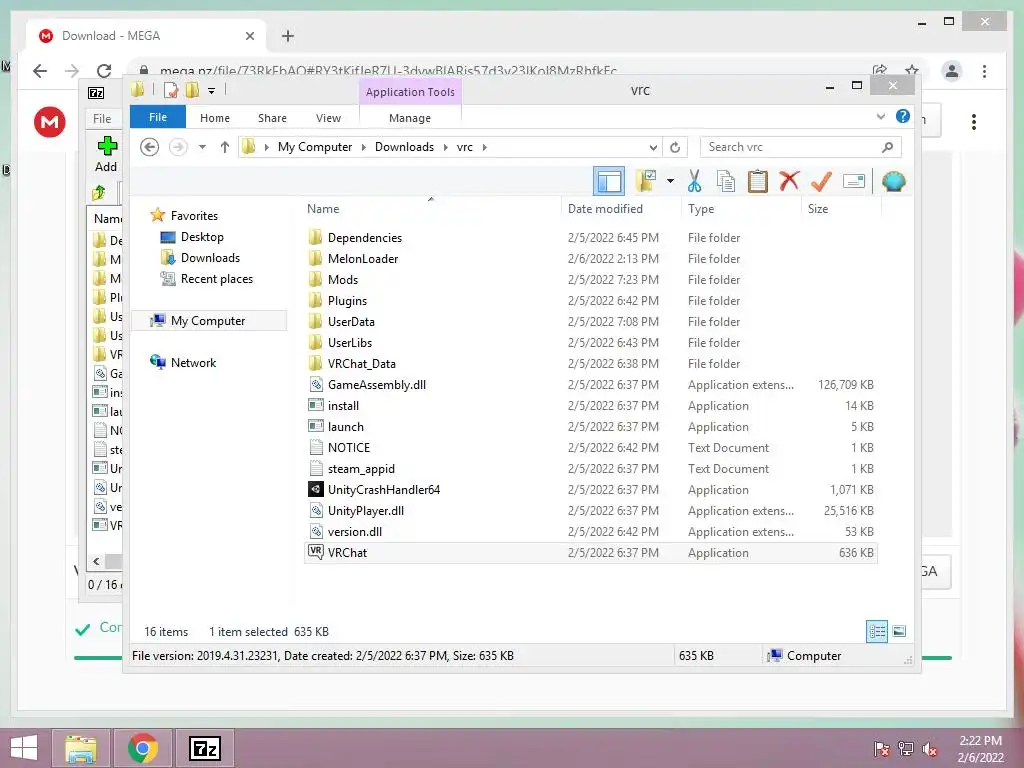Select Favorites in the navigation pane
Screen dimensions: 1024x768
[x=194, y=216]
